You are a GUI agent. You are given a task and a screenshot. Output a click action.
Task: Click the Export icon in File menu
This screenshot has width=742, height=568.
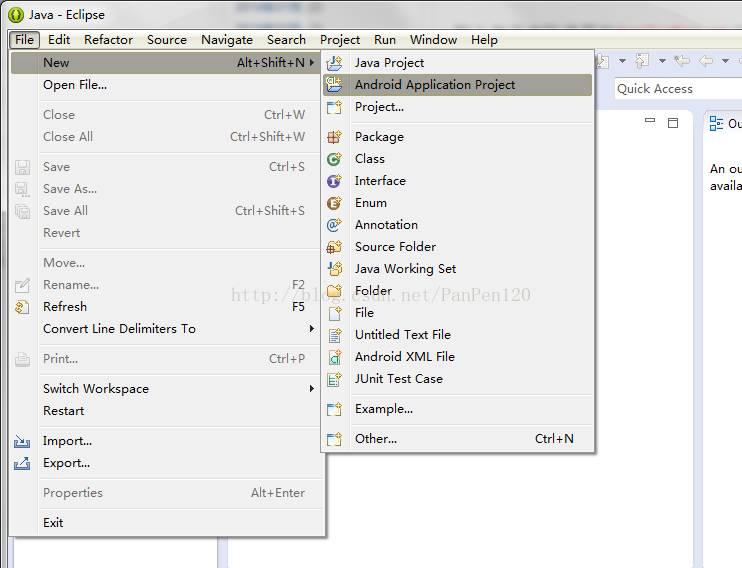[x=22, y=463]
